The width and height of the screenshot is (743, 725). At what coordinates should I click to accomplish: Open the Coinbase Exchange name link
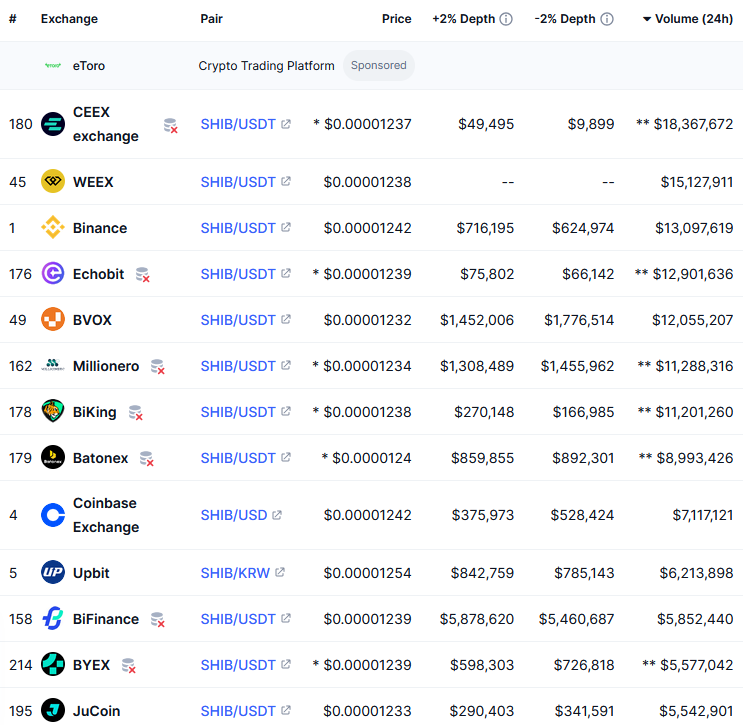click(x=106, y=515)
